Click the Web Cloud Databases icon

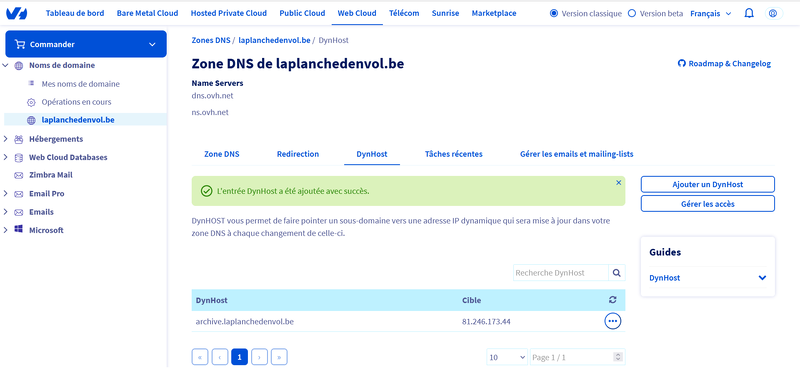(x=19, y=157)
